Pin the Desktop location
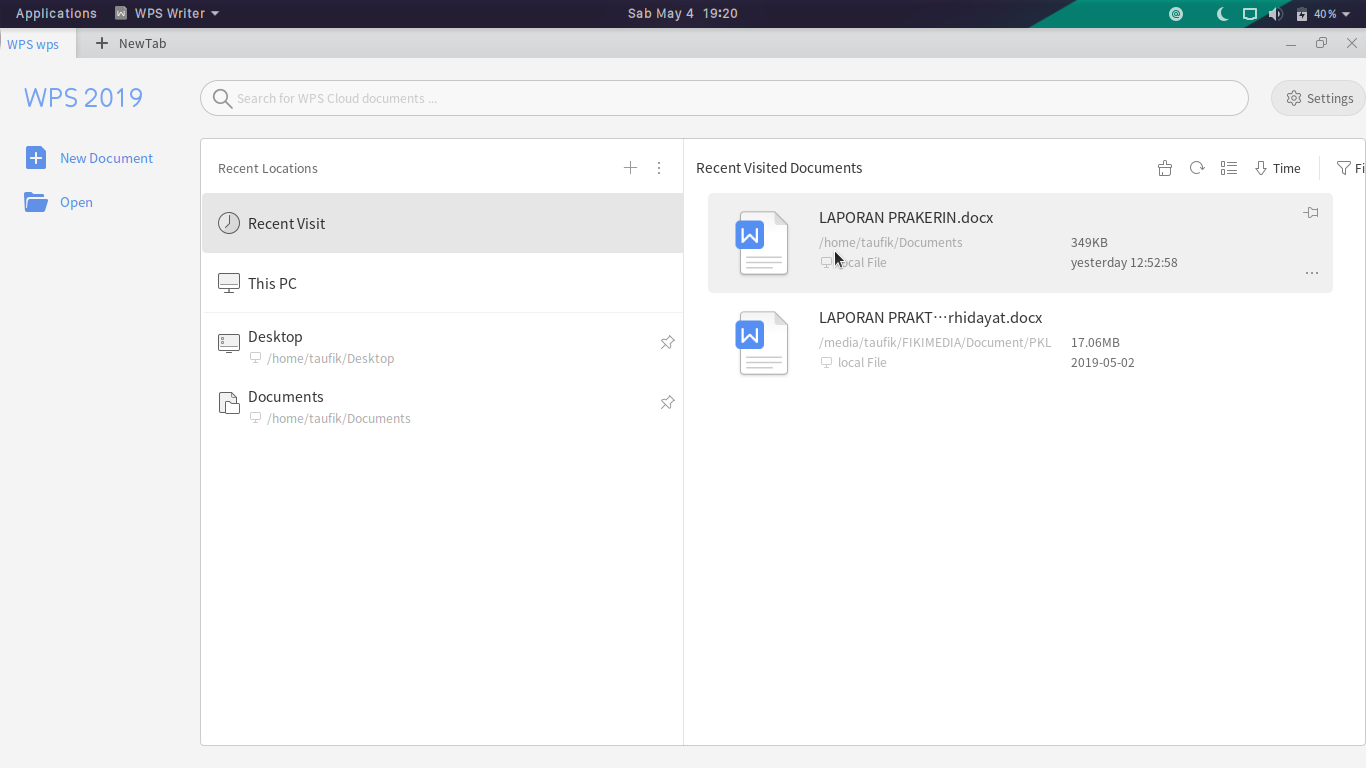Screen dimensions: 1366x768 [x=667, y=343]
